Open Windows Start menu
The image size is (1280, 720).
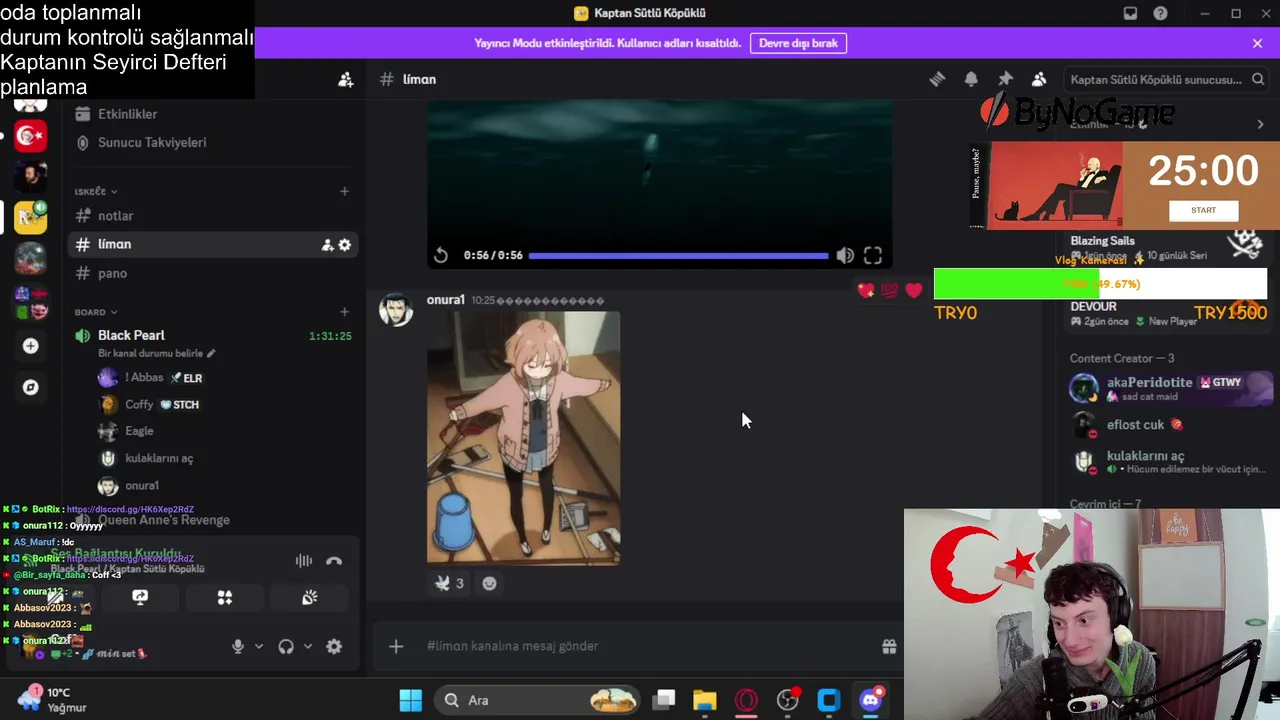(x=410, y=700)
